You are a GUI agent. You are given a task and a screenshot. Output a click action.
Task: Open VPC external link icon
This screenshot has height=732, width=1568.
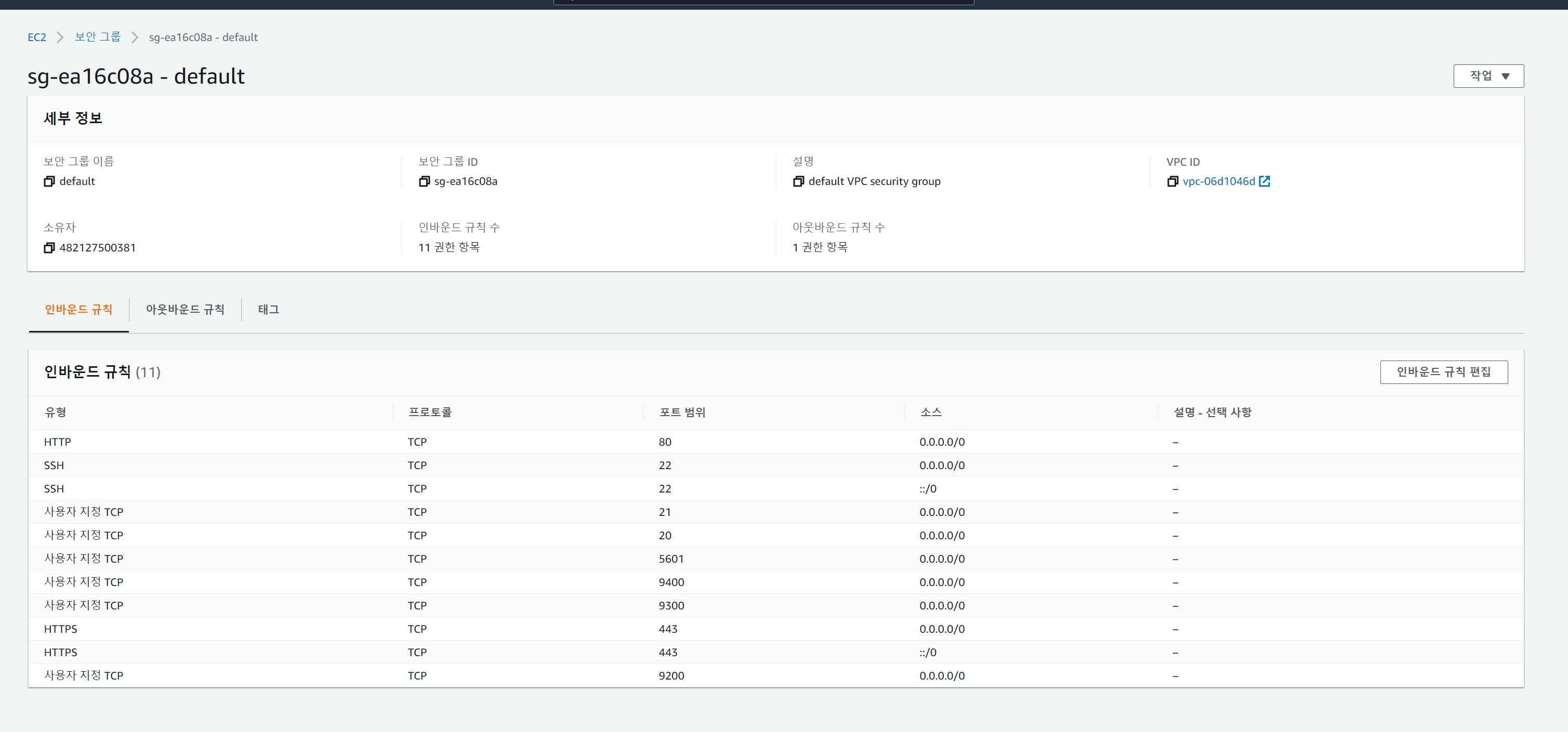(1264, 181)
